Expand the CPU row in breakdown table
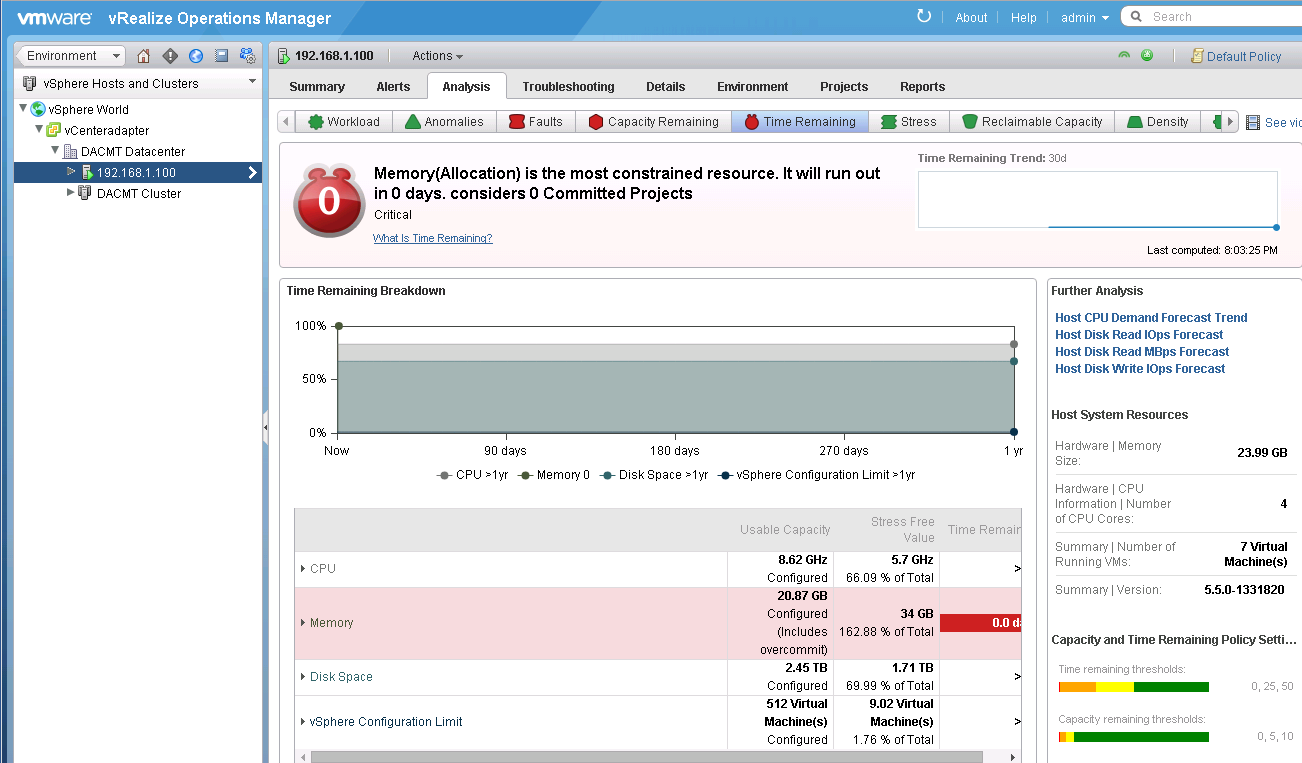This screenshot has height=763, width=1302. 303,568
